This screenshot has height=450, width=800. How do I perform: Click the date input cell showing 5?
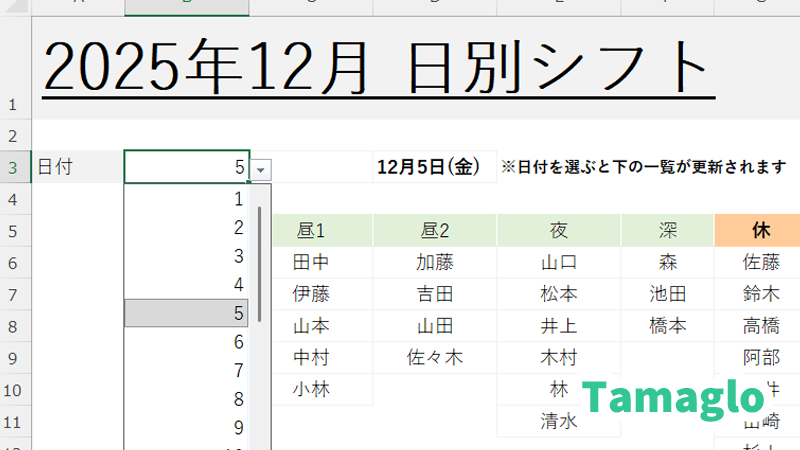tap(186, 167)
